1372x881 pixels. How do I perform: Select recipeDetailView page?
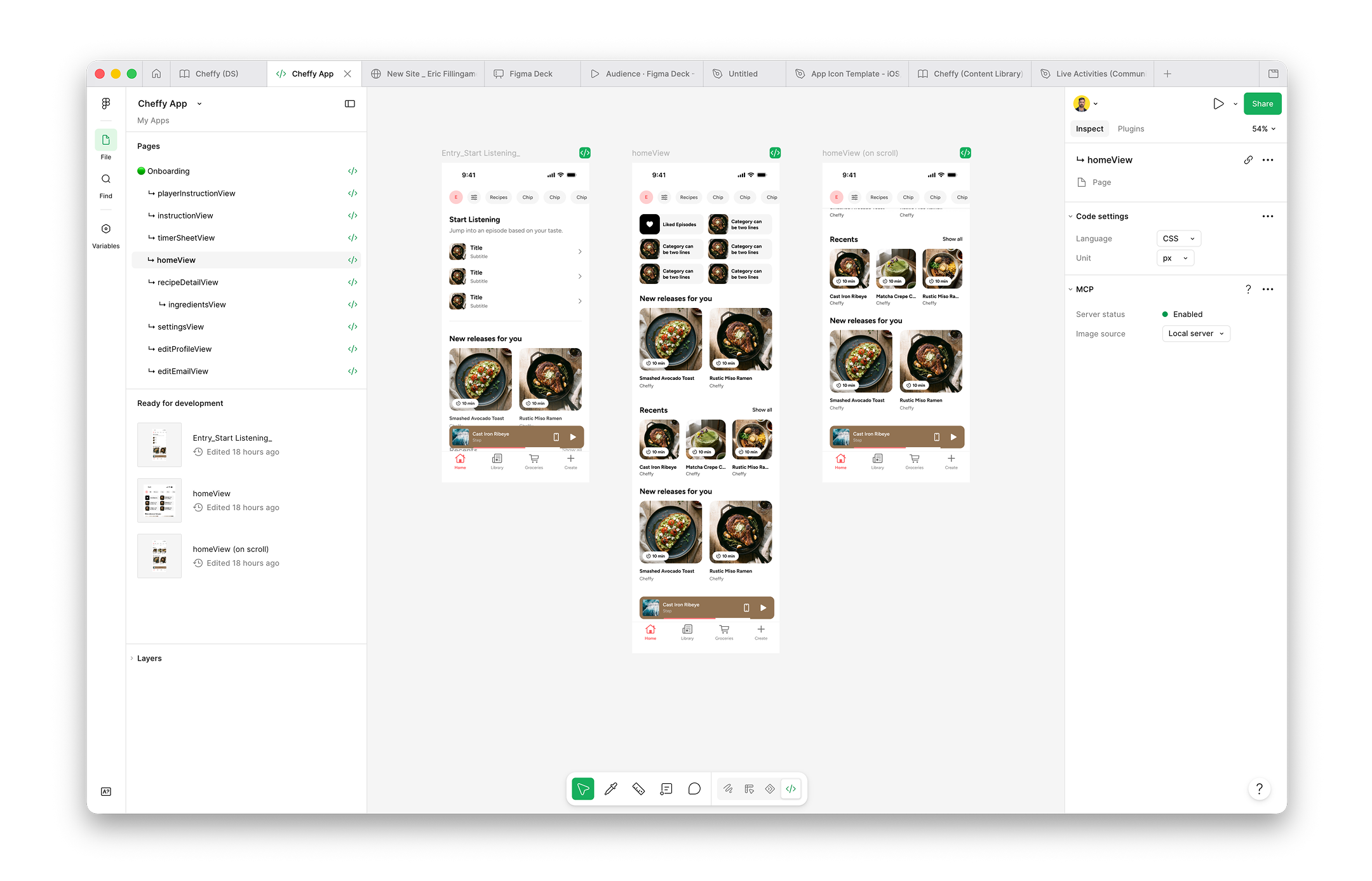tap(246, 282)
